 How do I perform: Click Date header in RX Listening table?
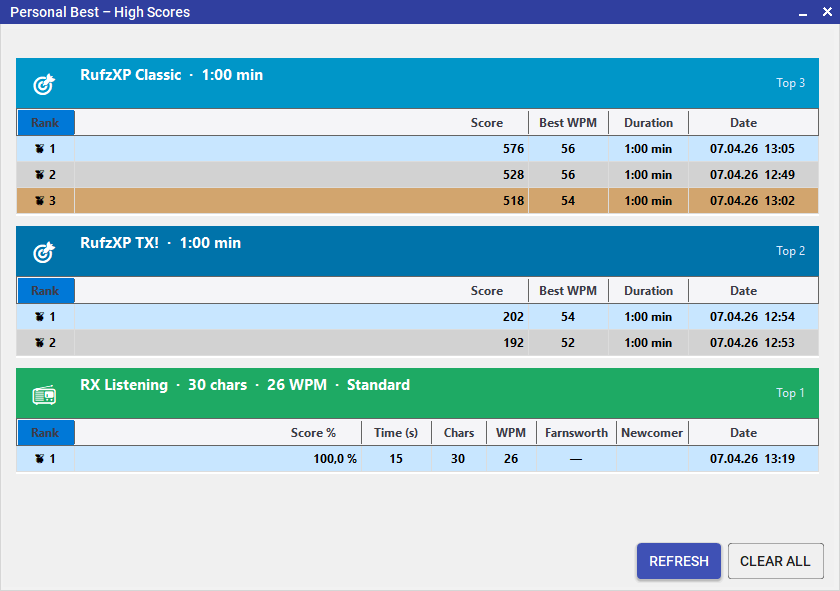coord(753,432)
